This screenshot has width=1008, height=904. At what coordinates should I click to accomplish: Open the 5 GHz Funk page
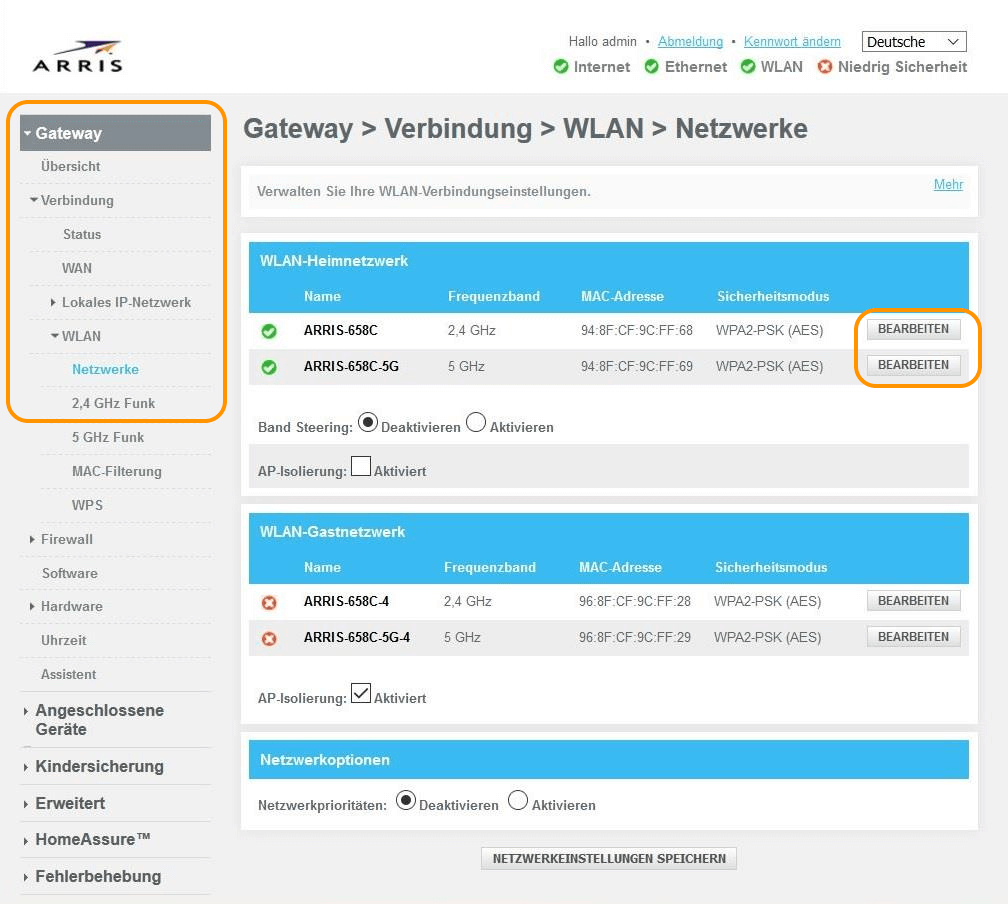108,437
